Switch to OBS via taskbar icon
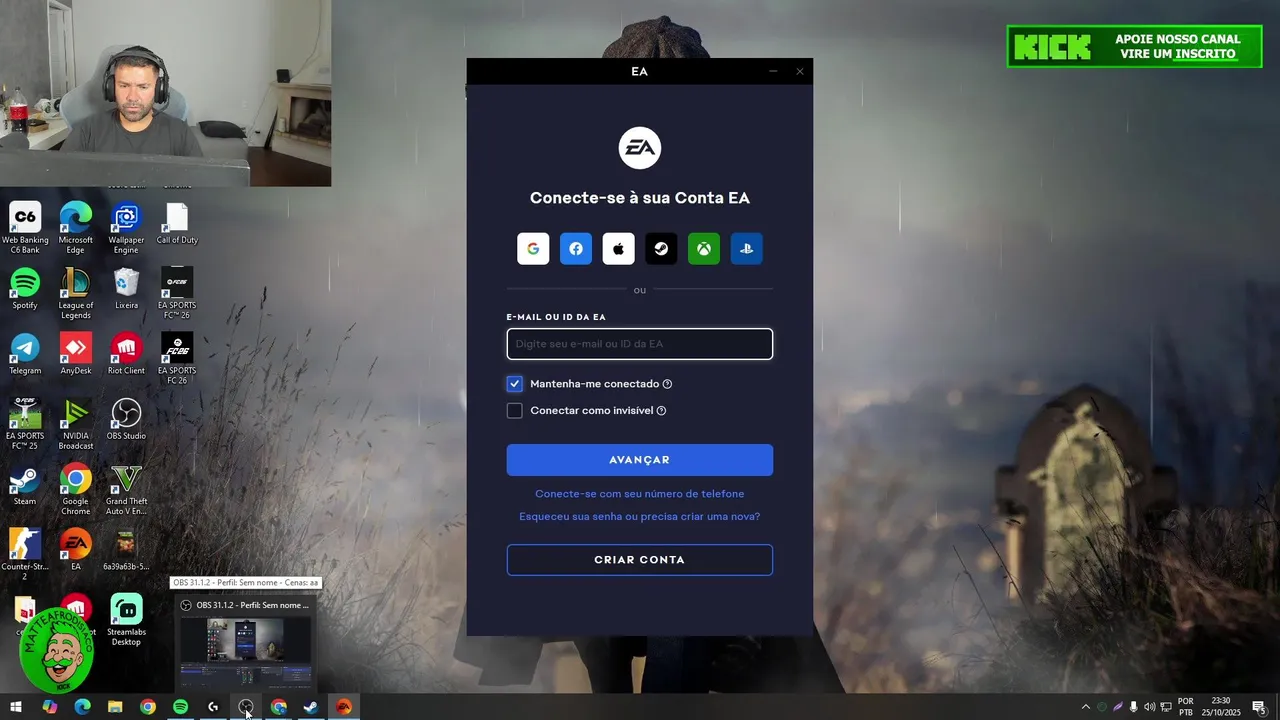Image resolution: width=1280 pixels, height=720 pixels. click(x=246, y=707)
